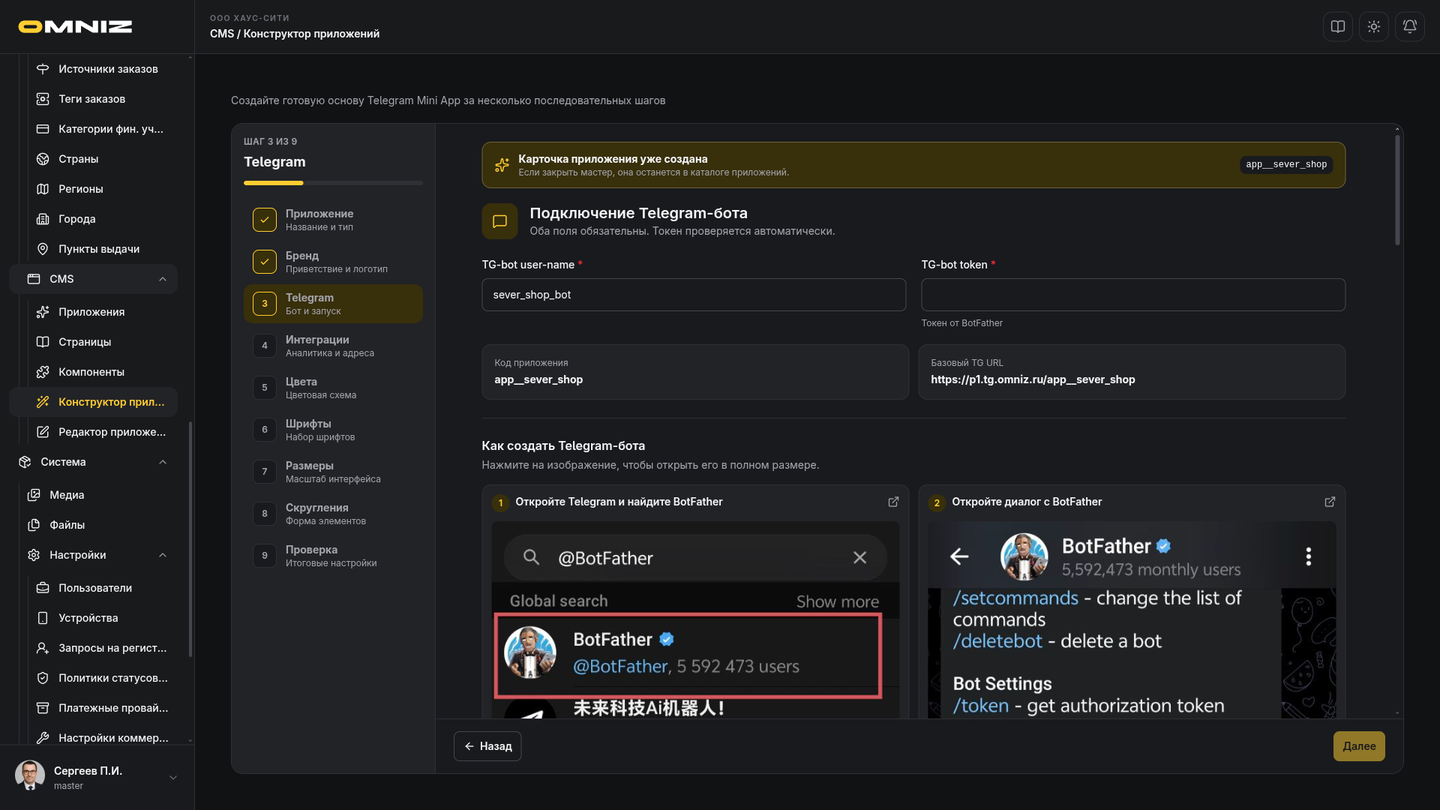Go to Приложение wizard step

(333, 220)
